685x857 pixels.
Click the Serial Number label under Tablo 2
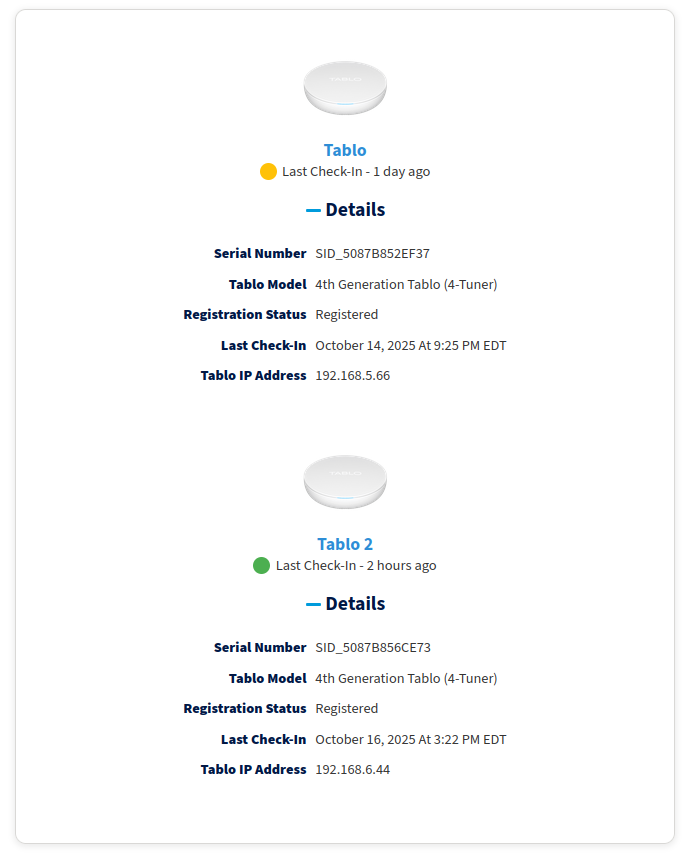tap(260, 648)
